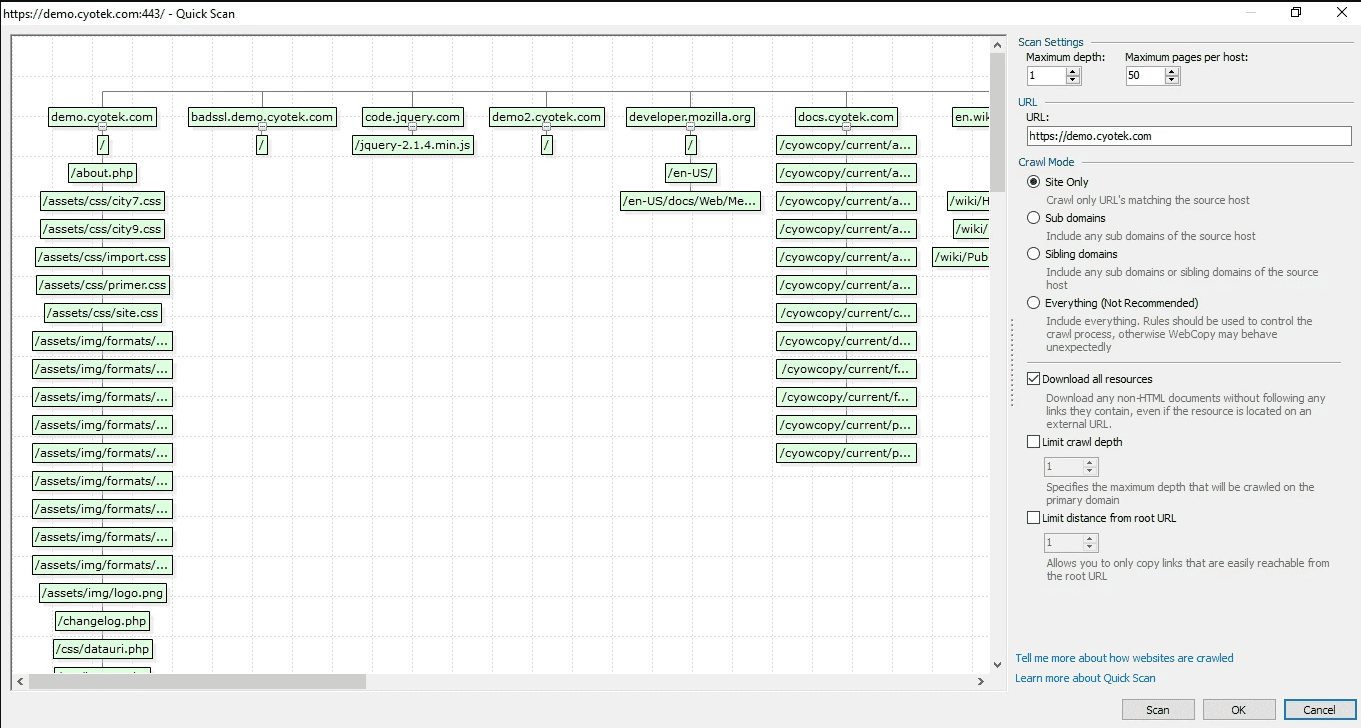Select the /assets/css/city7.css node
This screenshot has height=728, width=1361.
pos(102,201)
